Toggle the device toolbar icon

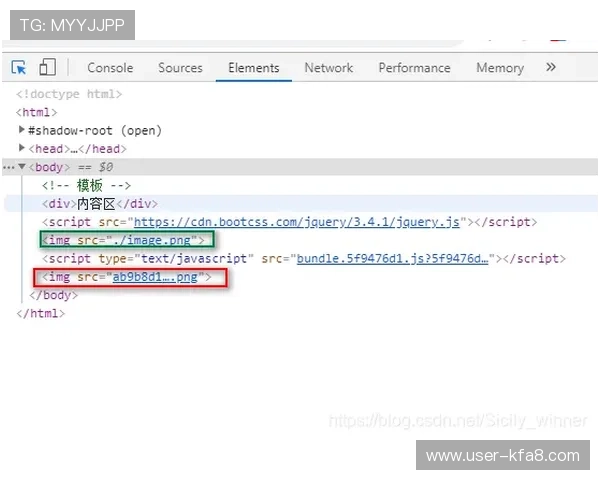[47, 68]
